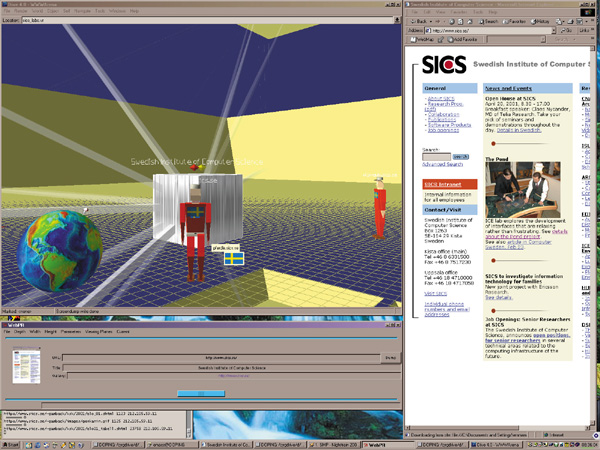Open the File menu in Internet Explorer
Image resolution: width=600 pixels, height=450 pixels.
point(414,12)
